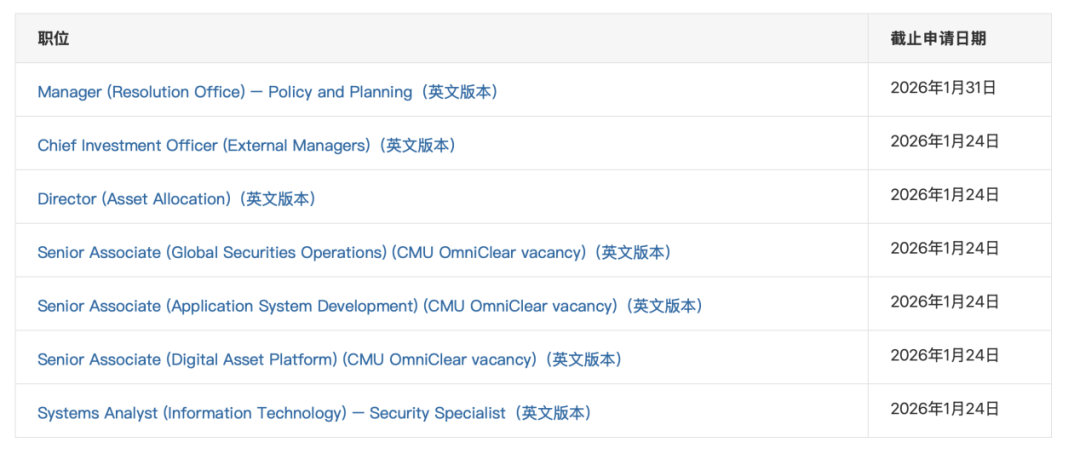1080x465 pixels.
Task: Click the 职位 column header
Action: click(54, 39)
